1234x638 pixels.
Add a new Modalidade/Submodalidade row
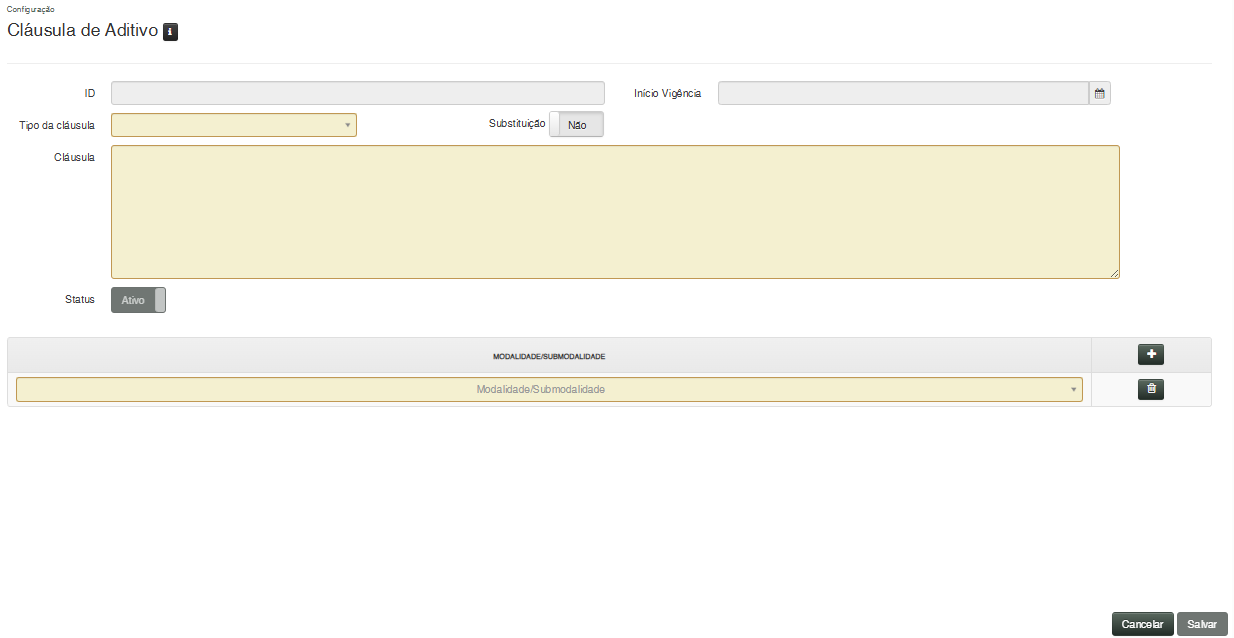[x=1151, y=354]
